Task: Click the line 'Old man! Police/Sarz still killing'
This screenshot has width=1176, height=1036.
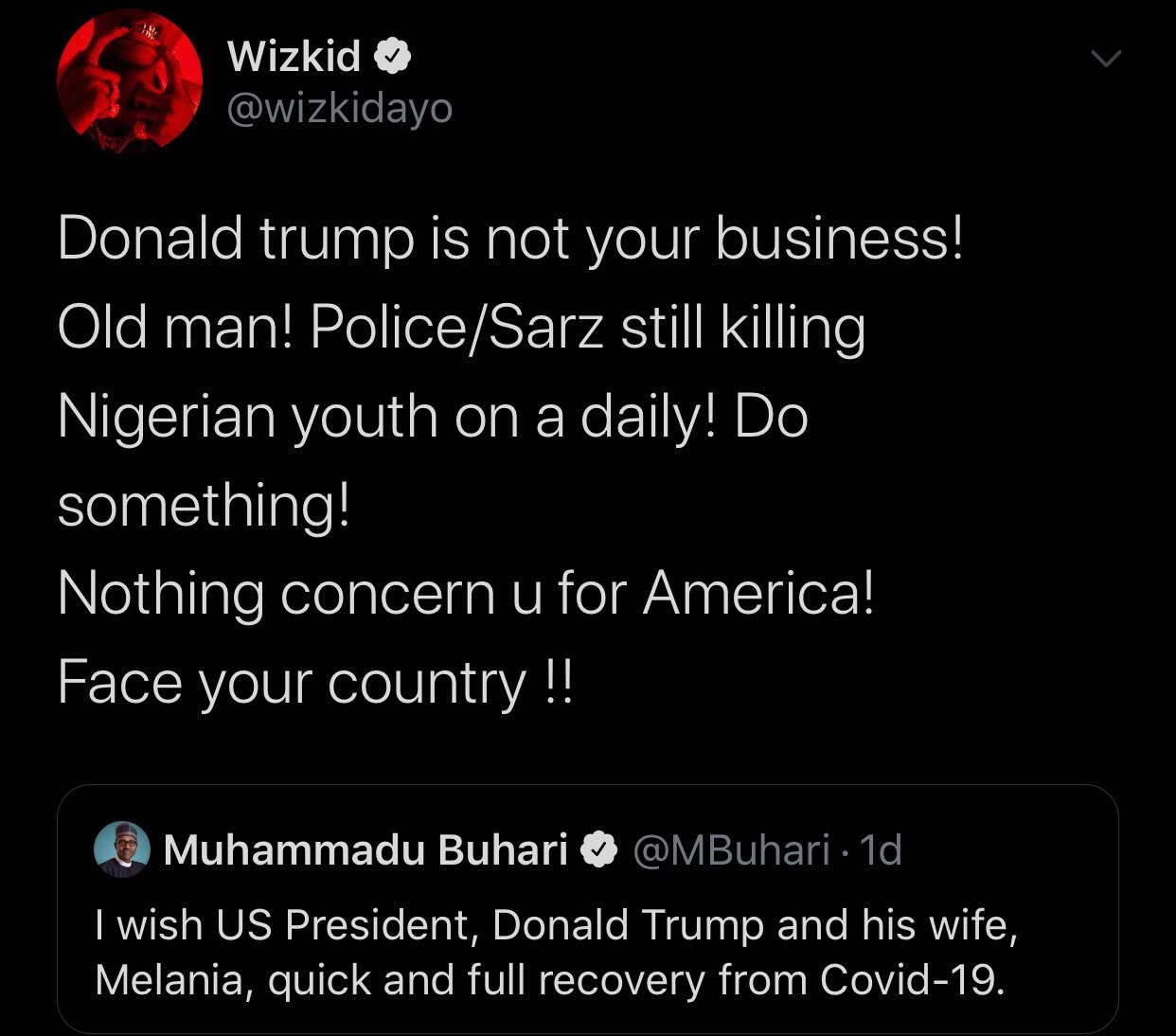Action: pyautogui.click(x=461, y=328)
